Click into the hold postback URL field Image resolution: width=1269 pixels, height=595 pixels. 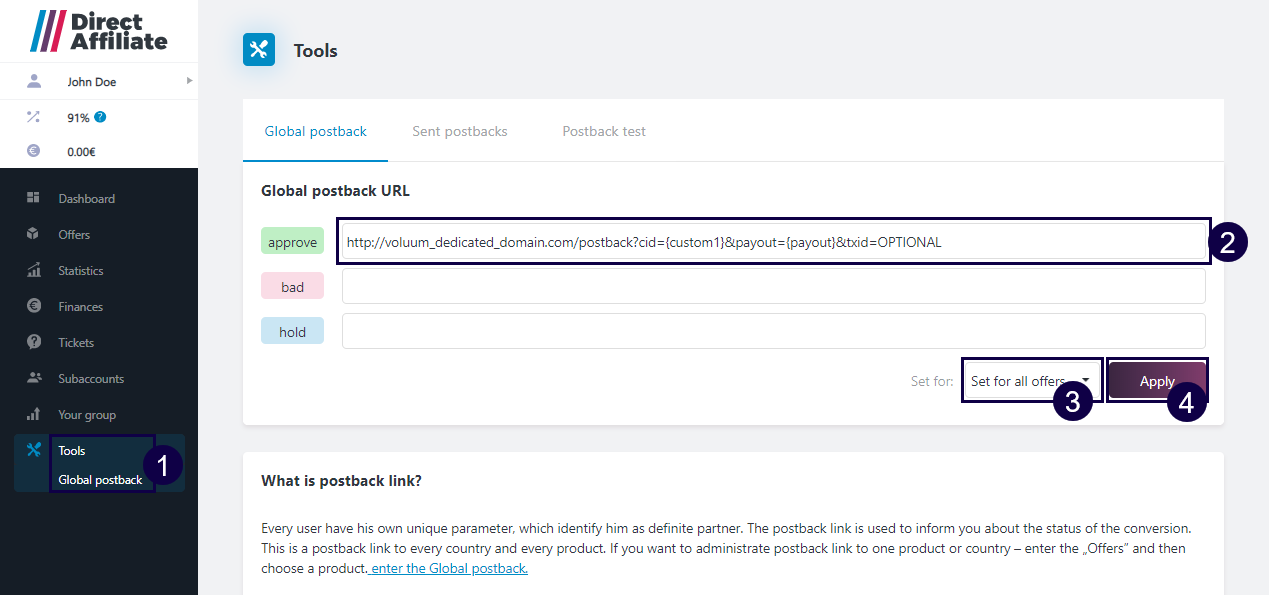point(772,331)
